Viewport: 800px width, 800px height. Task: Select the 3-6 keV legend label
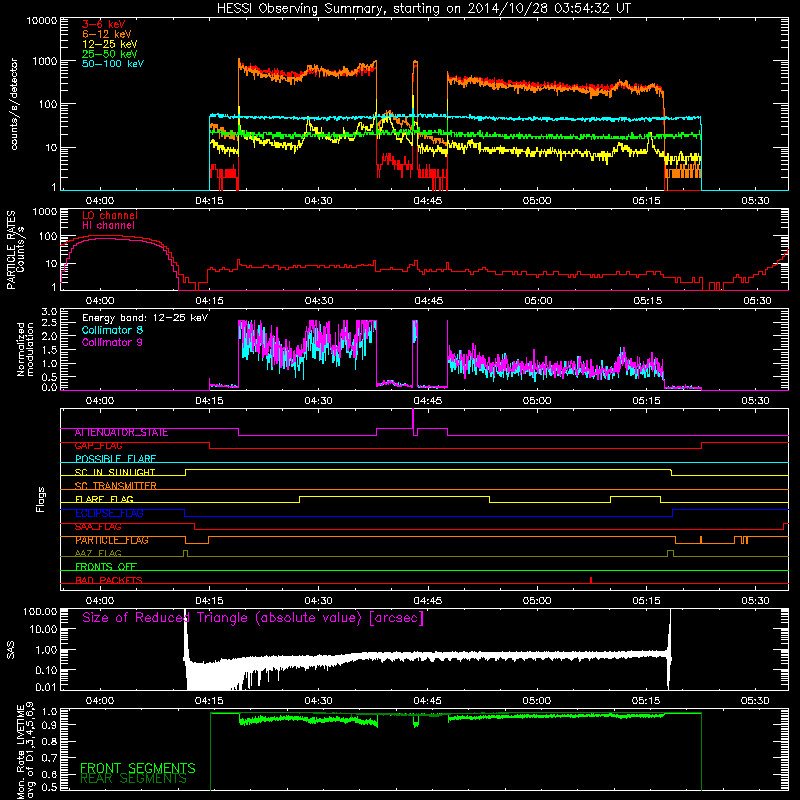pos(104,24)
